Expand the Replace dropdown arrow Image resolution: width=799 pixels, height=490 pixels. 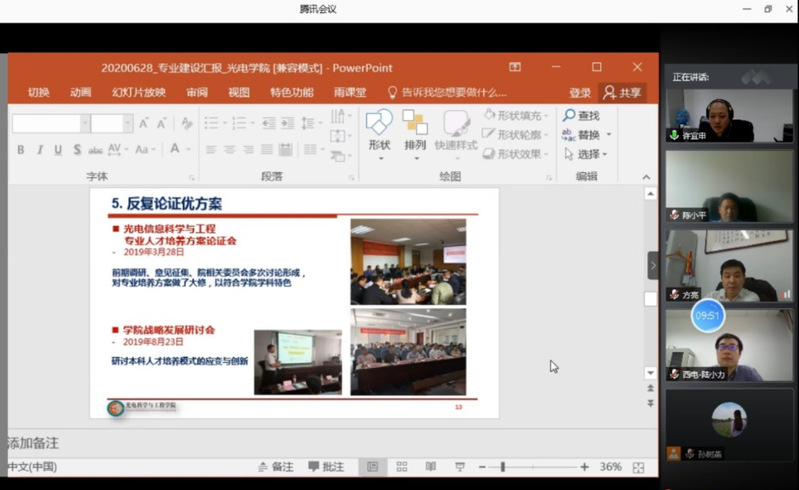[x=609, y=135]
